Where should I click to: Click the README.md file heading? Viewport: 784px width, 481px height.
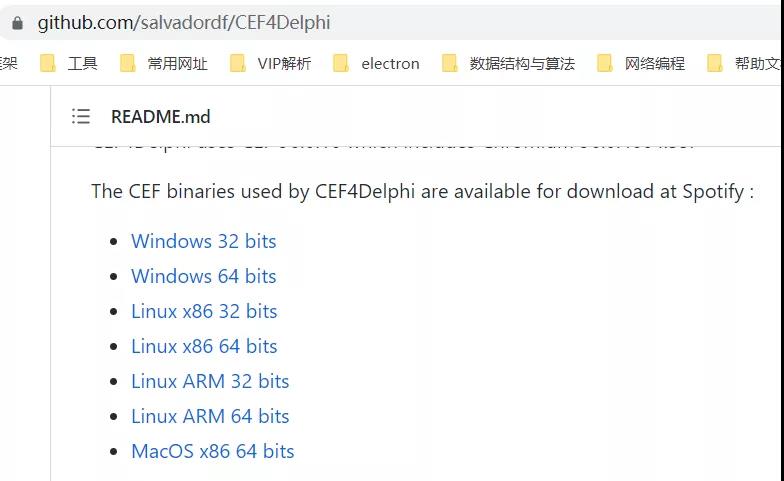160,116
